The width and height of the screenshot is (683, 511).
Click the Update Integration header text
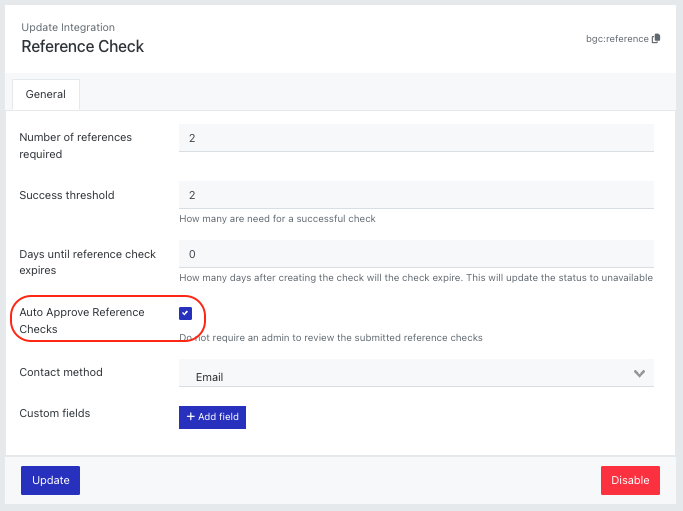click(x=68, y=27)
